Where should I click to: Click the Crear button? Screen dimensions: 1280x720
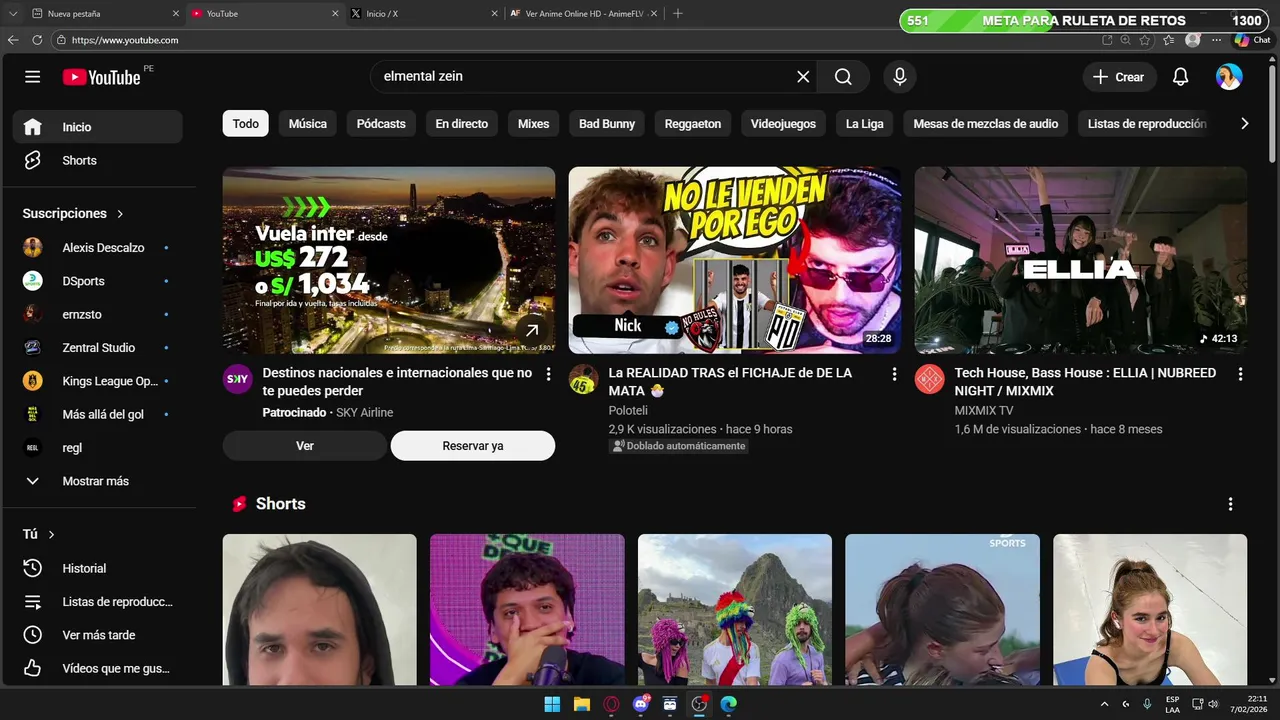(x=1119, y=77)
